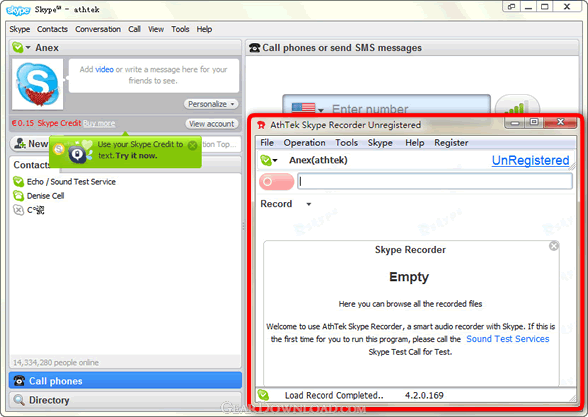Open the Anex status dropdown in Skype
The image size is (588, 417).
[x=21, y=48]
